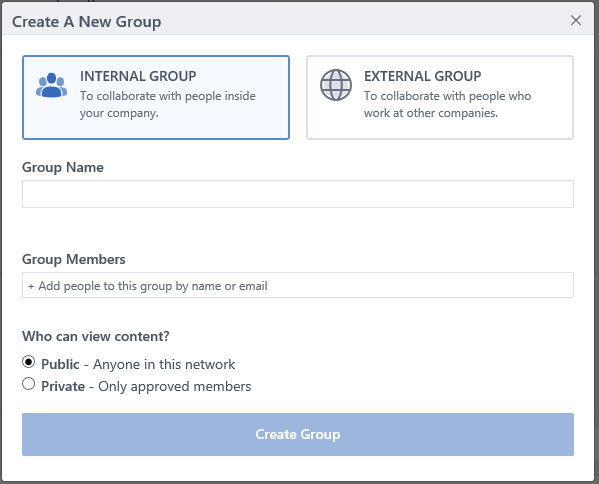This screenshot has height=484, width=599.
Task: Focus the Group Name input field
Action: coord(298,194)
